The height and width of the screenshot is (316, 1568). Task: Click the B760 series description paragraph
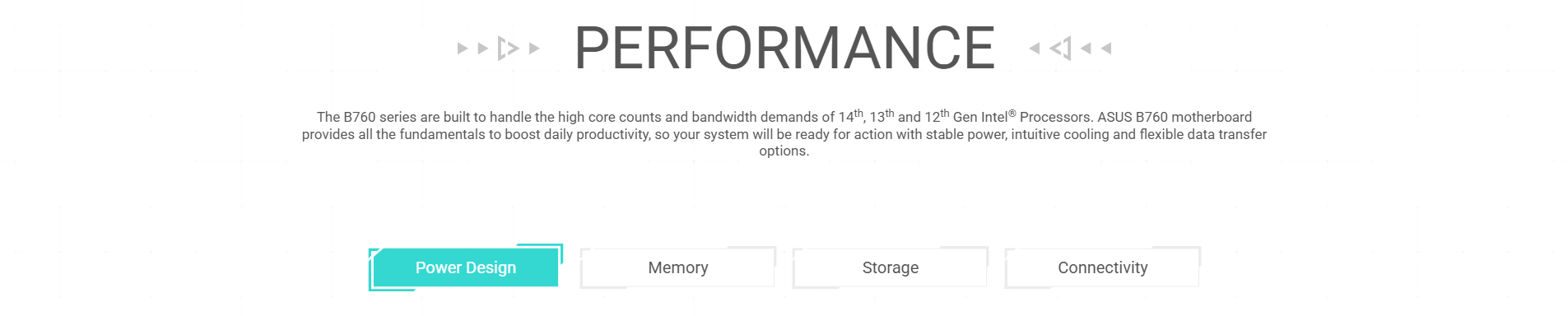pyautogui.click(x=784, y=133)
